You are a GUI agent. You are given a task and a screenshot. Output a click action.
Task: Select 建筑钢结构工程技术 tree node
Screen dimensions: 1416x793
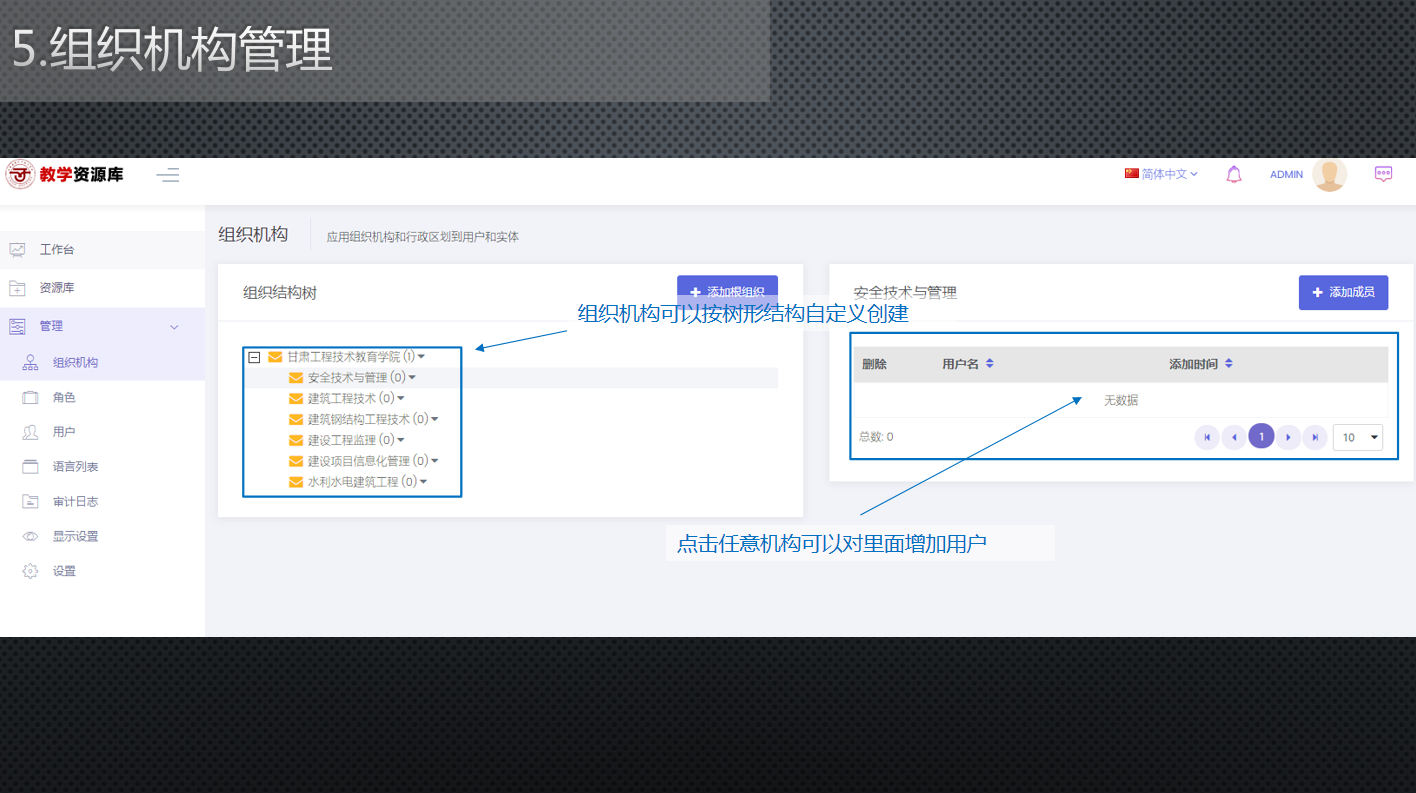click(x=358, y=419)
